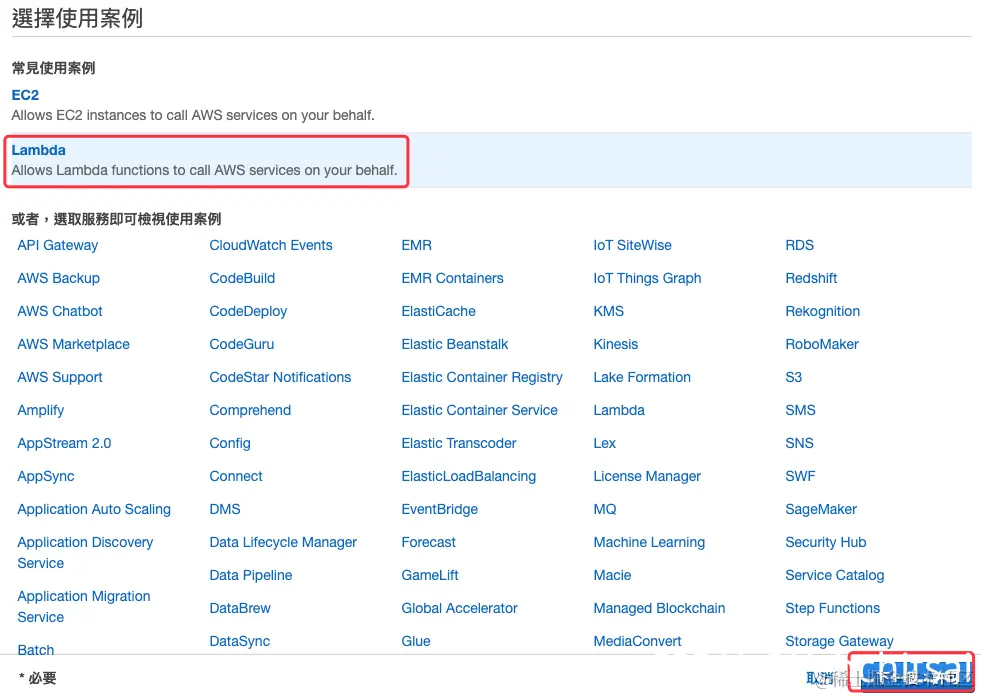Click the RoboMaker link

point(821,345)
